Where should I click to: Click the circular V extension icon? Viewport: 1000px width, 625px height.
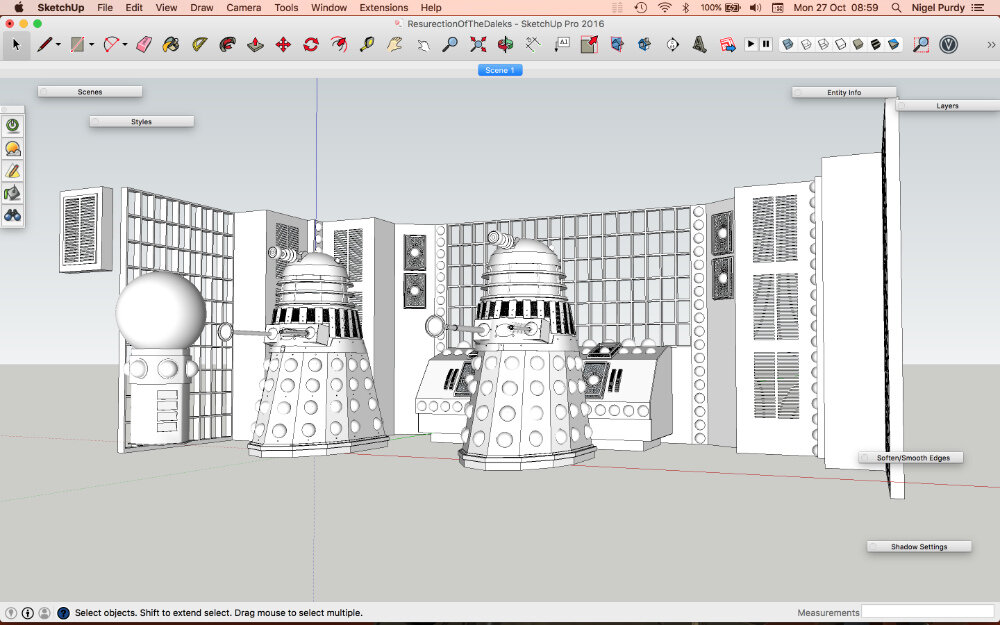click(x=948, y=44)
